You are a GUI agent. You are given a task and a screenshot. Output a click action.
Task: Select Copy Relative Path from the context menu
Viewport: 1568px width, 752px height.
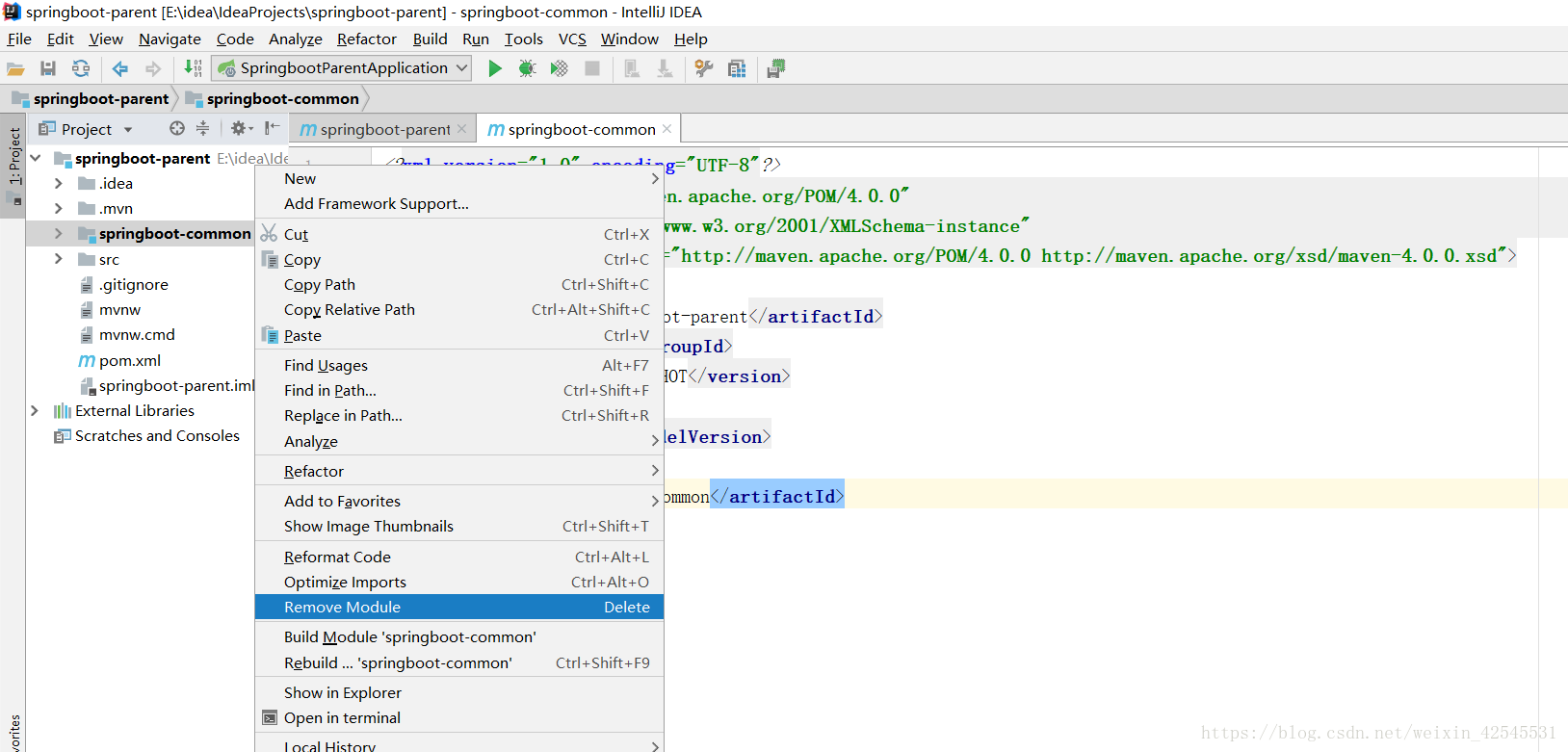click(459, 309)
